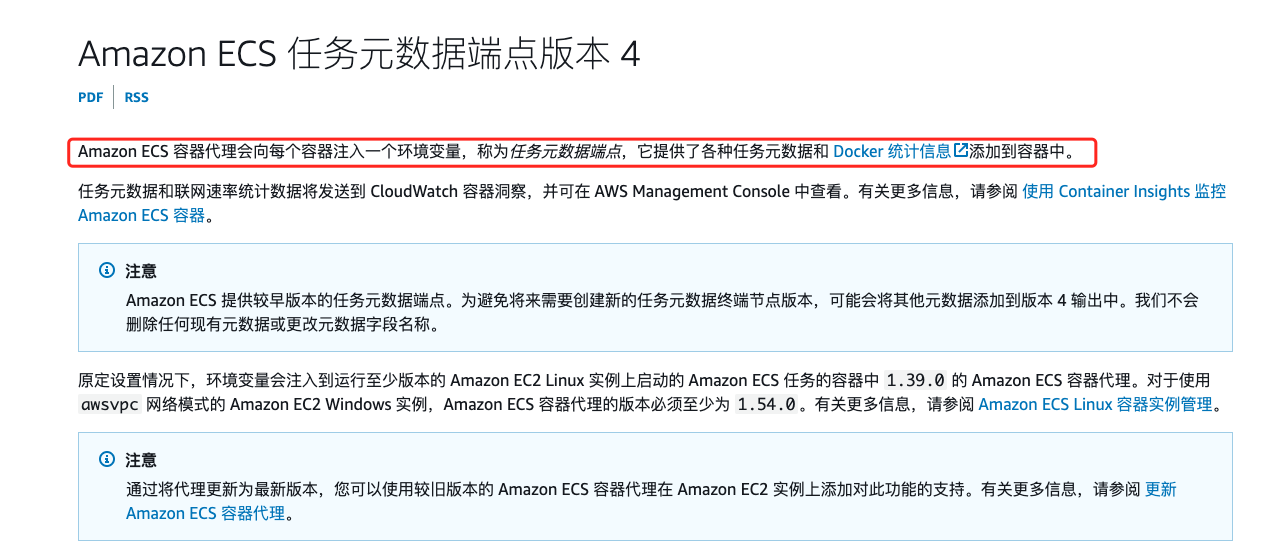The height and width of the screenshot is (554, 1287).
Task: Click info icon in second 注意 box
Action: [107, 460]
